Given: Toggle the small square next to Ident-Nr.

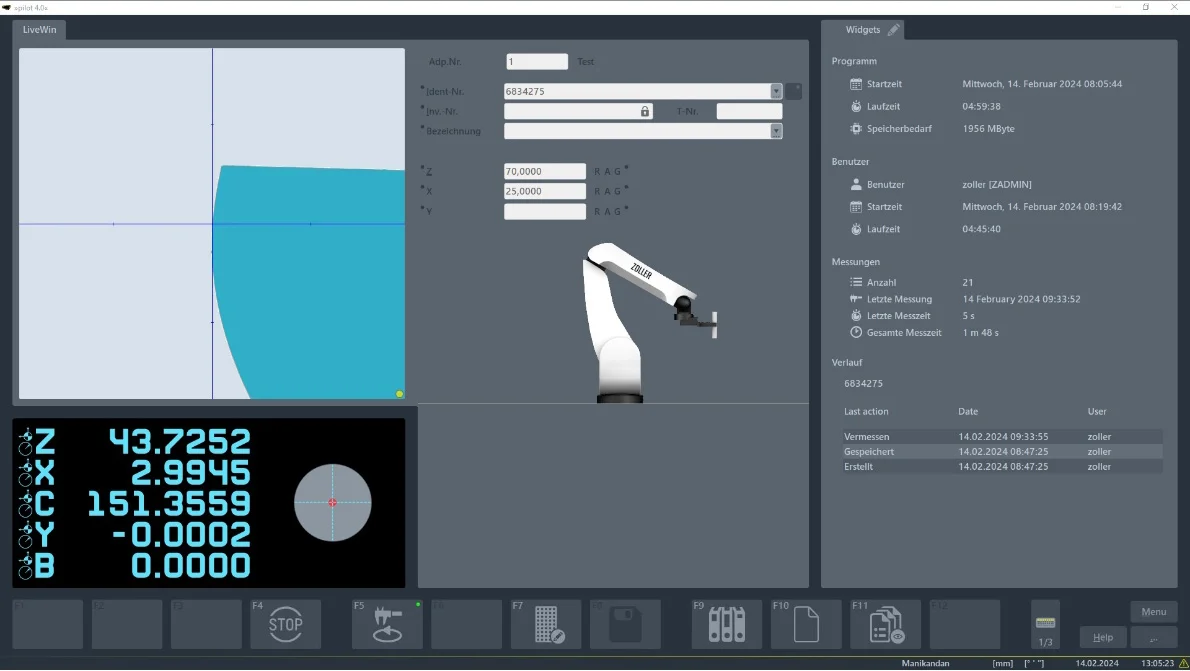Looking at the screenshot, I should tap(793, 91).
